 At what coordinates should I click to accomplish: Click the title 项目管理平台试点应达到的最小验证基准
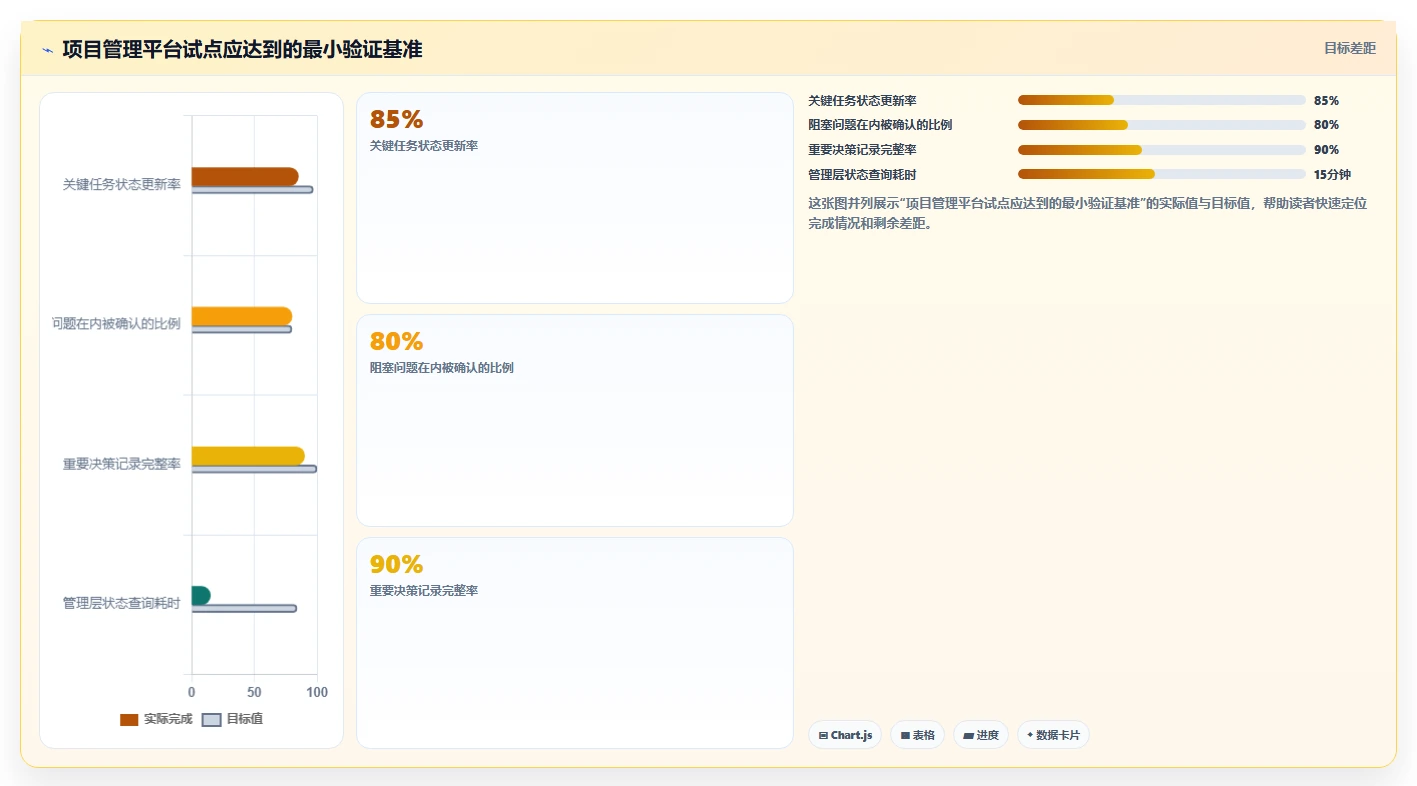(242, 49)
